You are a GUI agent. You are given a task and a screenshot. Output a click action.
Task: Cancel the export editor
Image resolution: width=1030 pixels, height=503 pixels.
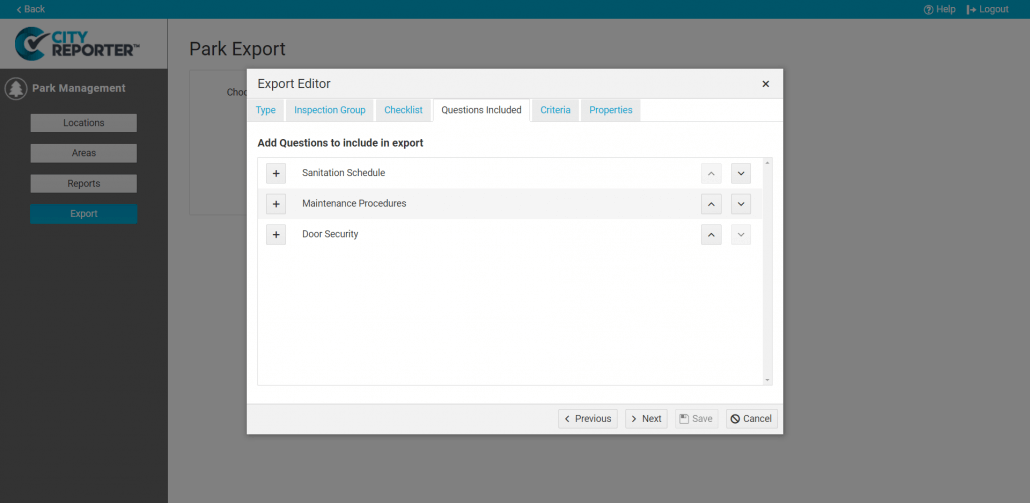coord(751,419)
